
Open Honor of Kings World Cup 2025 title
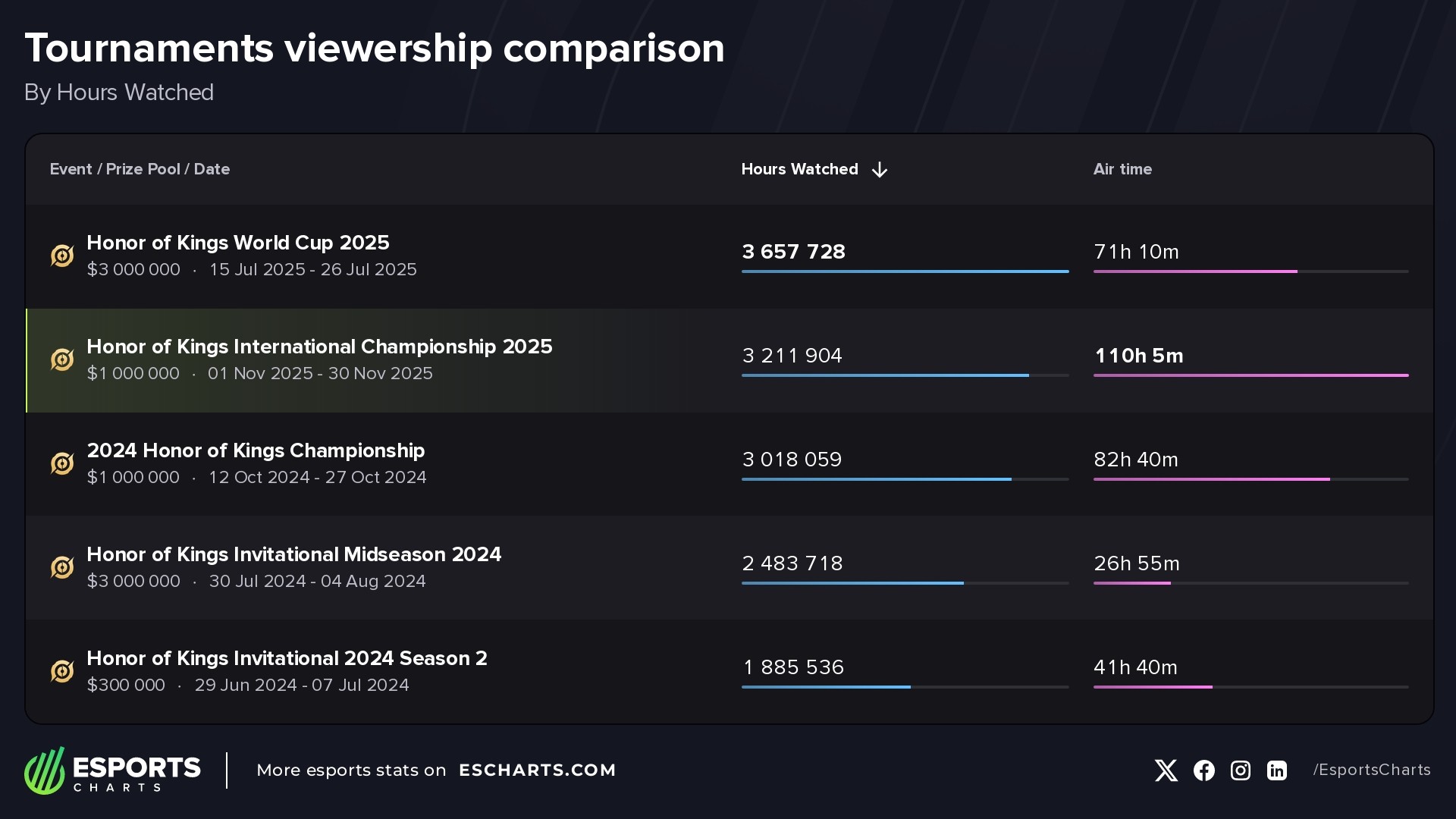pyautogui.click(x=237, y=243)
